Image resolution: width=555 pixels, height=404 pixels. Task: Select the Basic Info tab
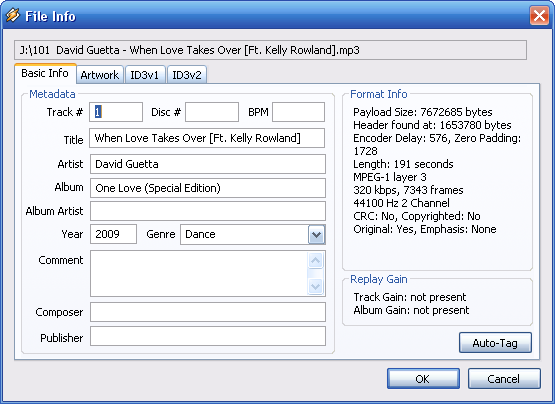[45, 73]
